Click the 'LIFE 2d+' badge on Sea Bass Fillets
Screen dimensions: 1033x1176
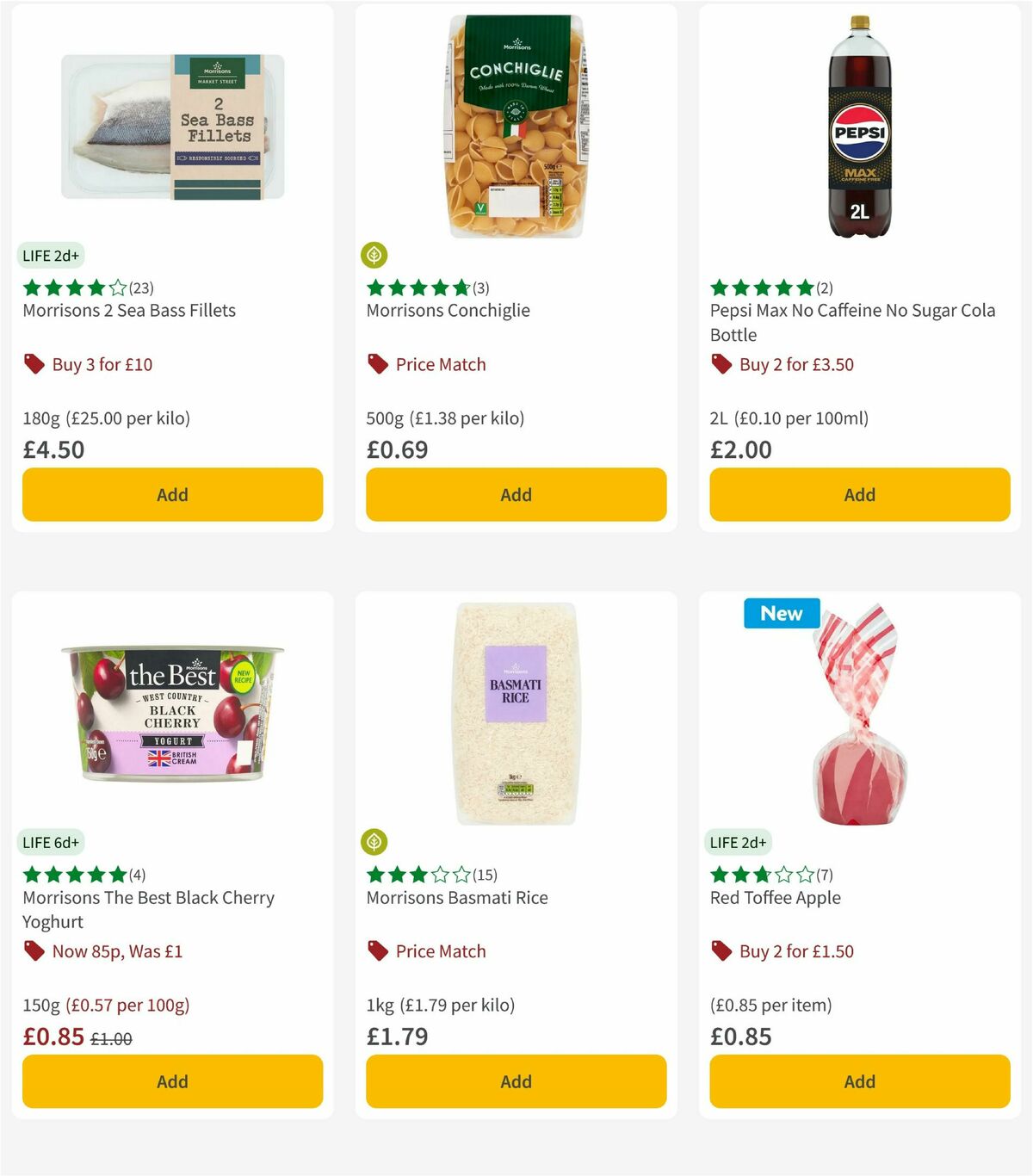click(x=51, y=255)
